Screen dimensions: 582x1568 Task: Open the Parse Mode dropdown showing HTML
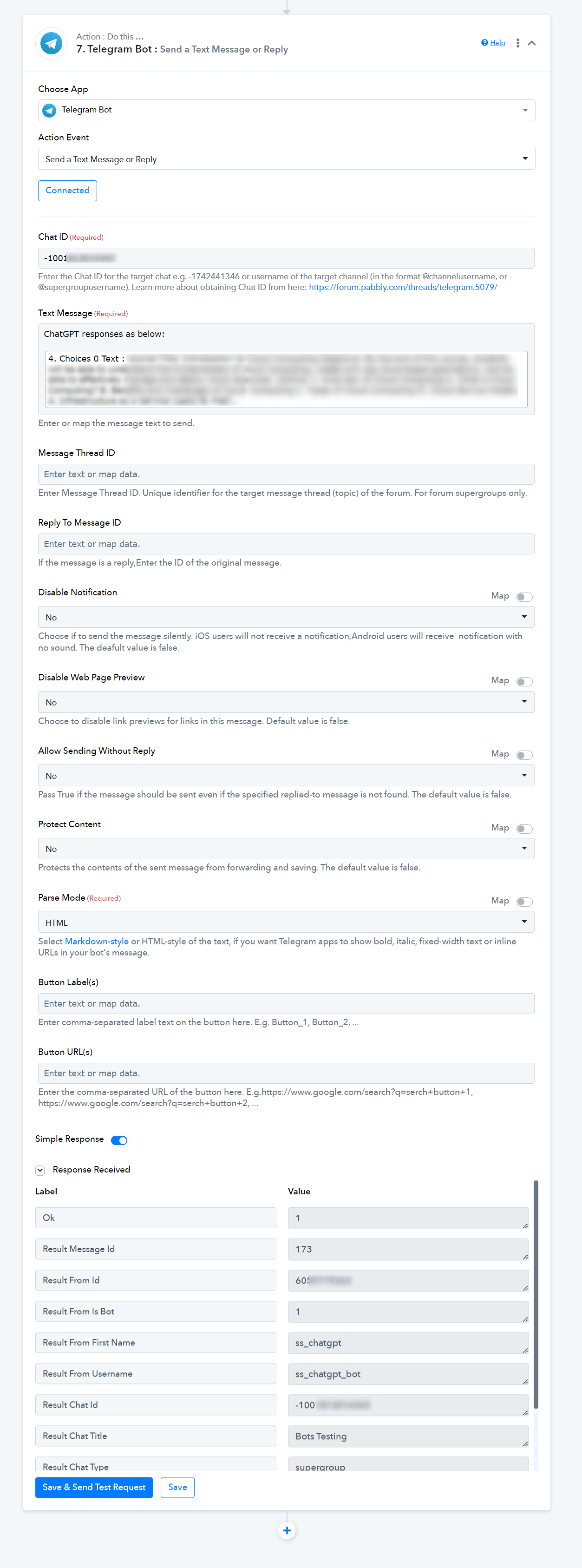(287, 922)
